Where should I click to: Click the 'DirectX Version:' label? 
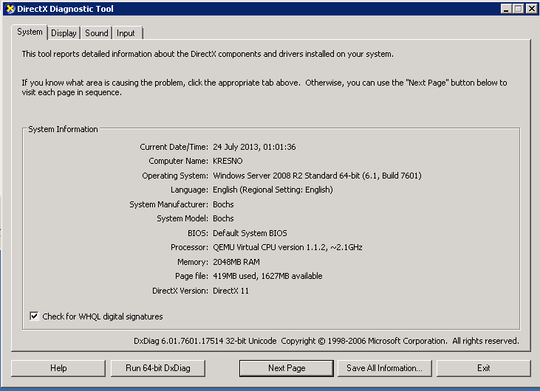[180, 291]
